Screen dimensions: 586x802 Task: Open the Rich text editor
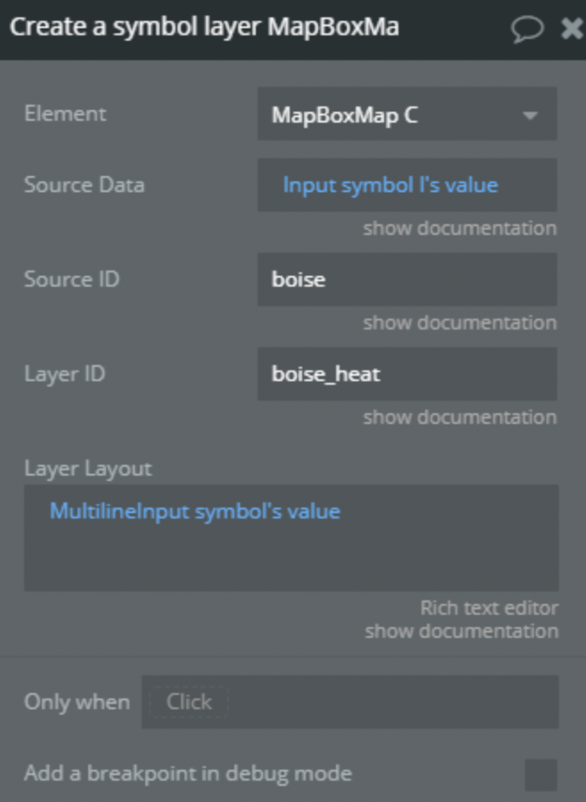(489, 608)
